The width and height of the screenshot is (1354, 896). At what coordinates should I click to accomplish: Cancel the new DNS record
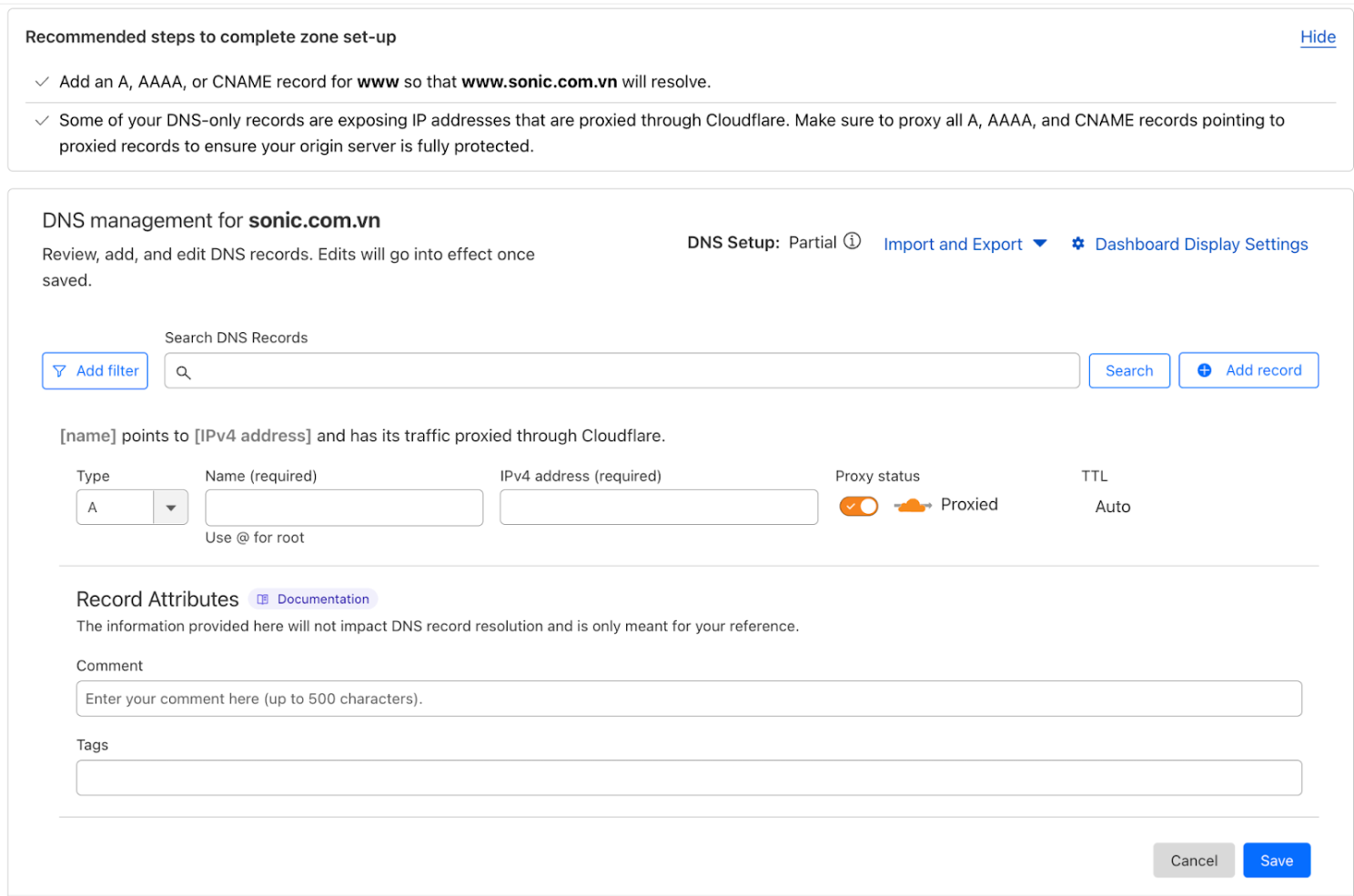pyautogui.click(x=1194, y=861)
